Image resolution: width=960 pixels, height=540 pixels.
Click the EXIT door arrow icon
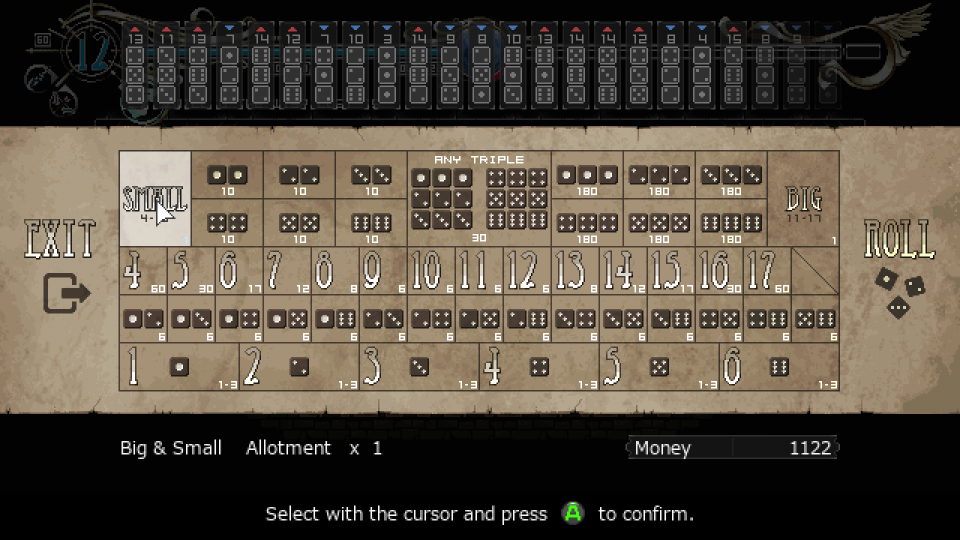66,293
